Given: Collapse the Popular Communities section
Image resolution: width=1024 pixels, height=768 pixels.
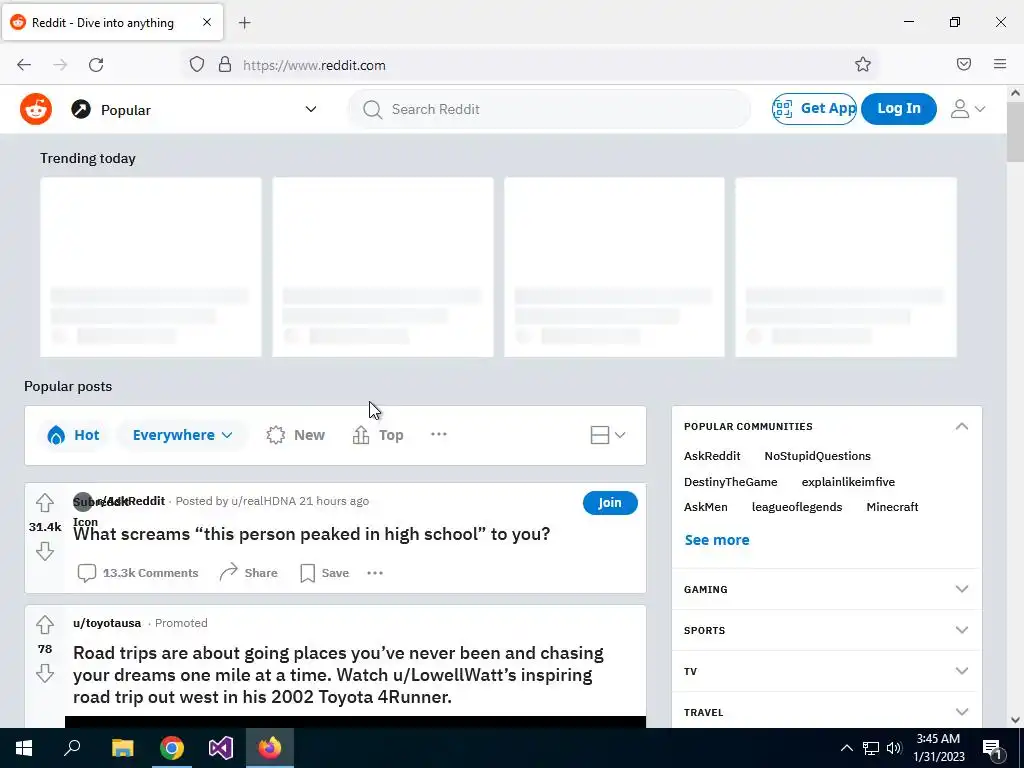Looking at the screenshot, I should click(x=961, y=426).
